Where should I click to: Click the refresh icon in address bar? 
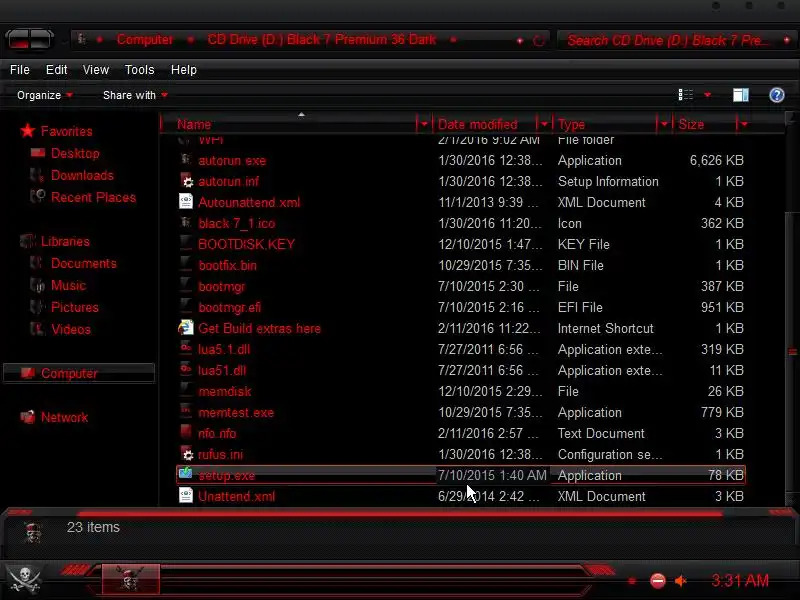[539, 40]
